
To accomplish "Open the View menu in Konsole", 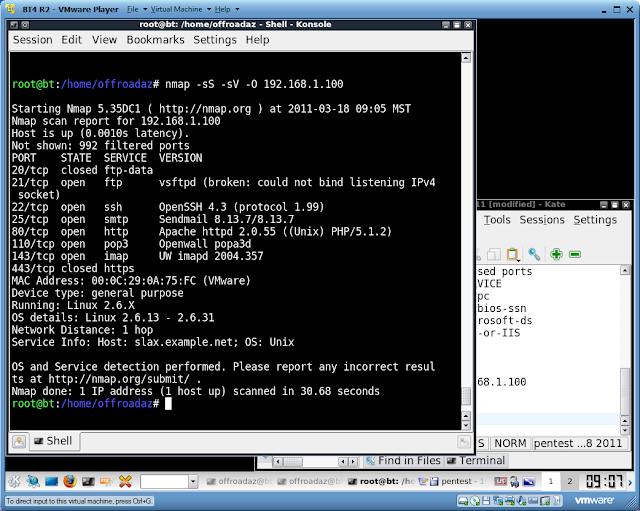I will 104,40.
